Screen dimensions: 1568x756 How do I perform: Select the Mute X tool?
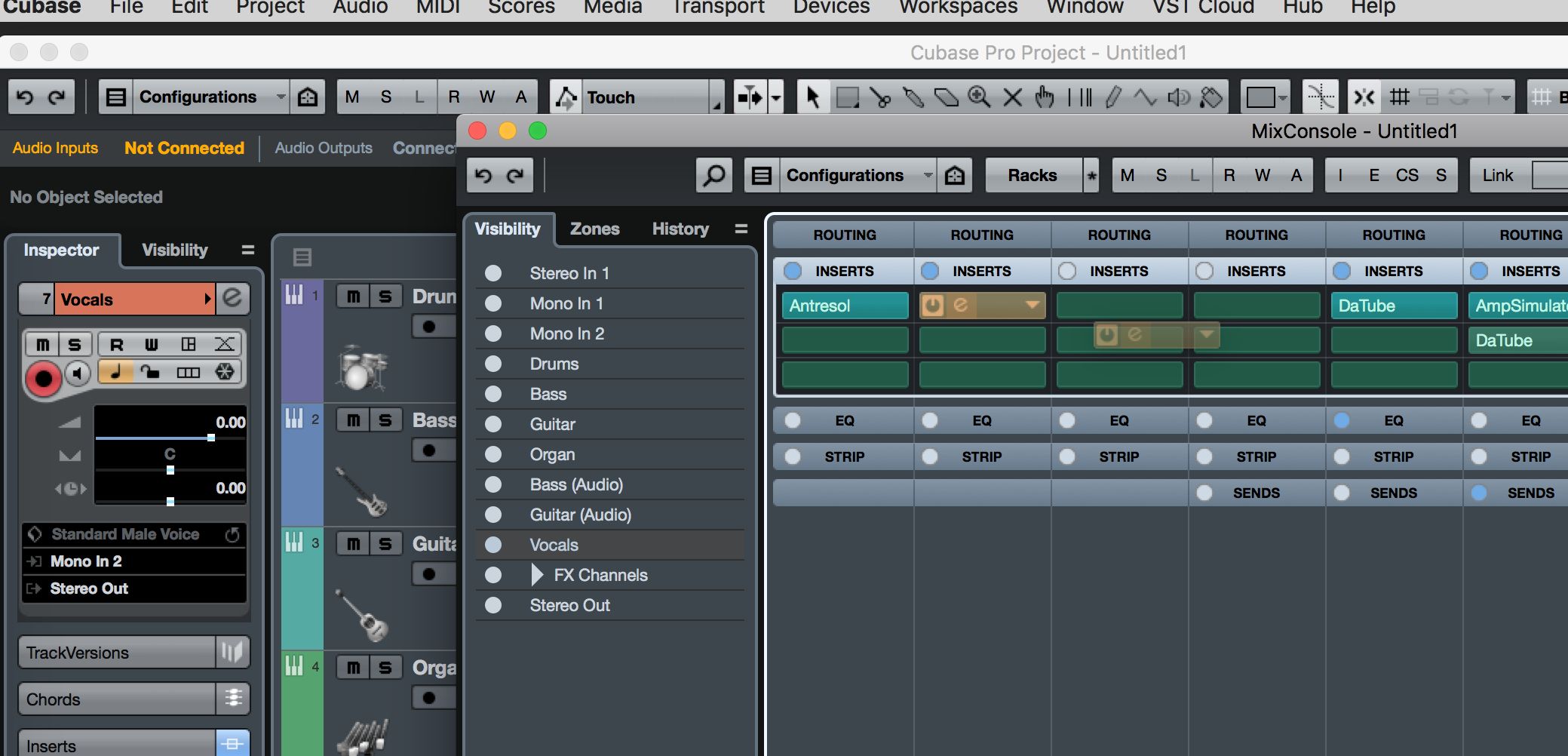pyautogui.click(x=1012, y=97)
